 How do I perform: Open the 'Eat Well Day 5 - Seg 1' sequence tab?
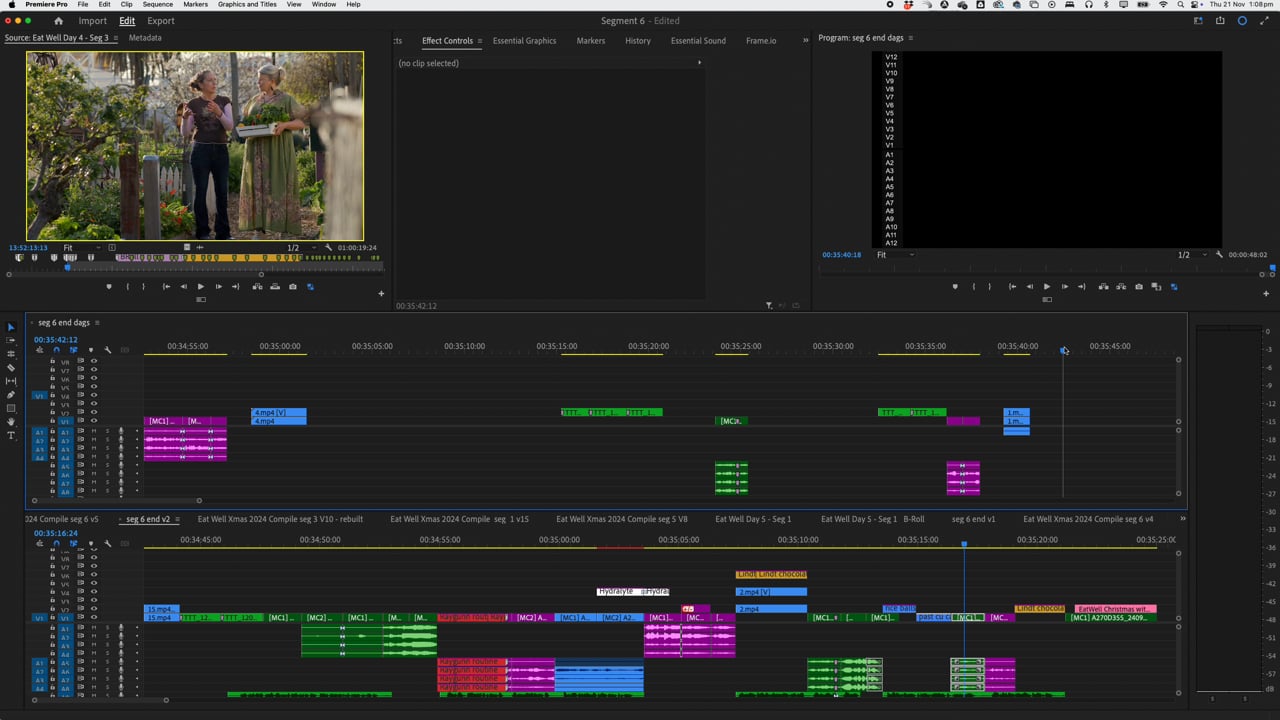point(752,519)
